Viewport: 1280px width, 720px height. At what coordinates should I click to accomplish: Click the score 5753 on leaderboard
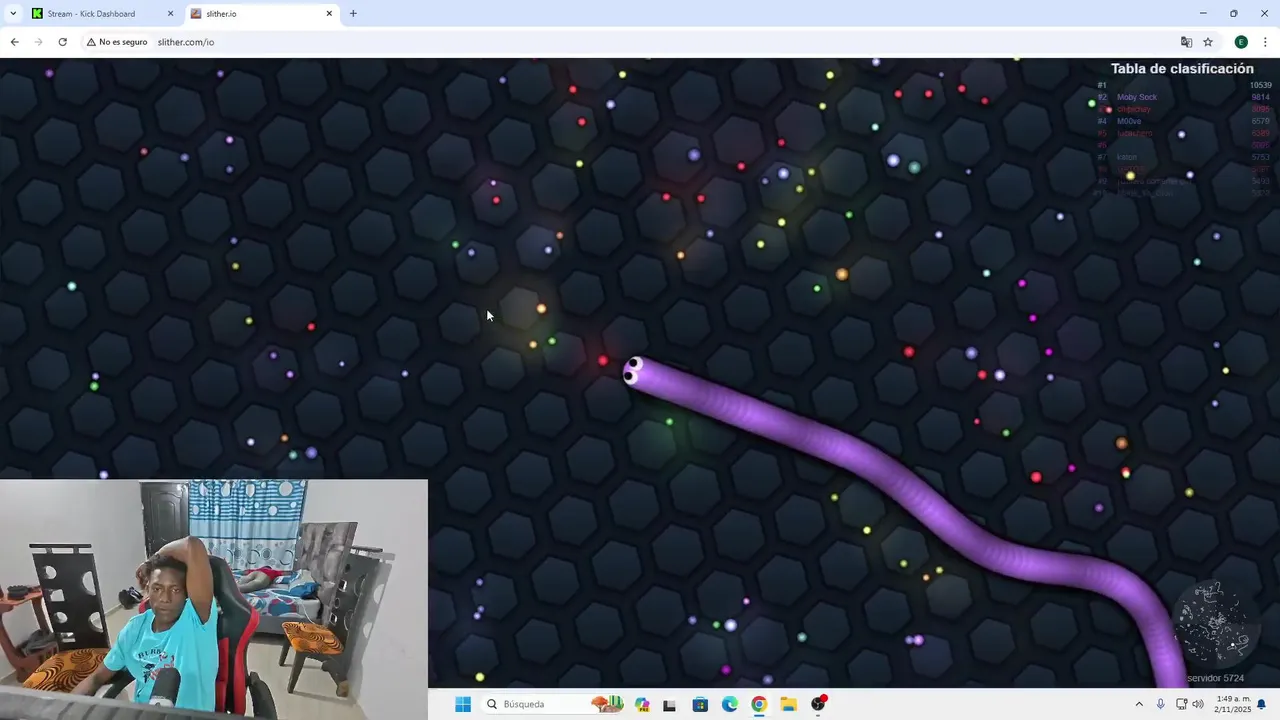[x=1261, y=157]
